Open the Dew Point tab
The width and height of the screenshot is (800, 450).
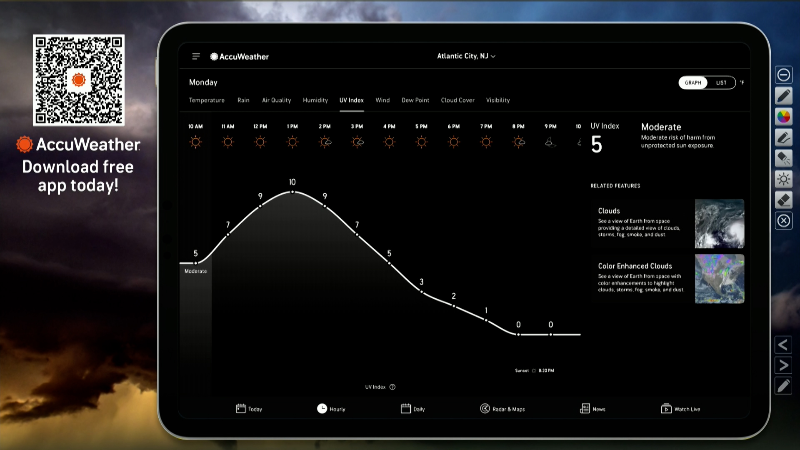tap(415, 100)
